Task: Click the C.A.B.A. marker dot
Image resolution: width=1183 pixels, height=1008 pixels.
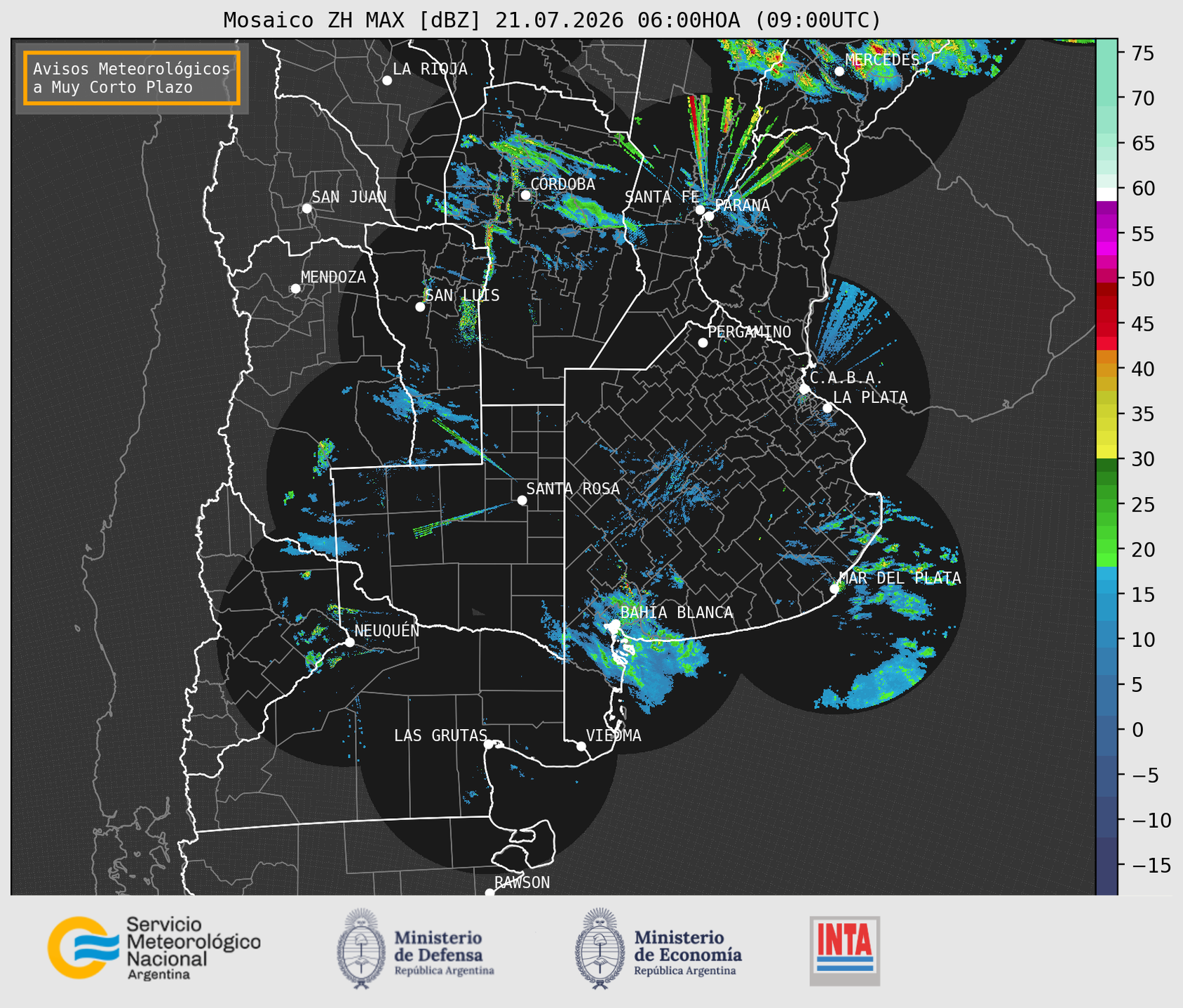Action: [804, 389]
